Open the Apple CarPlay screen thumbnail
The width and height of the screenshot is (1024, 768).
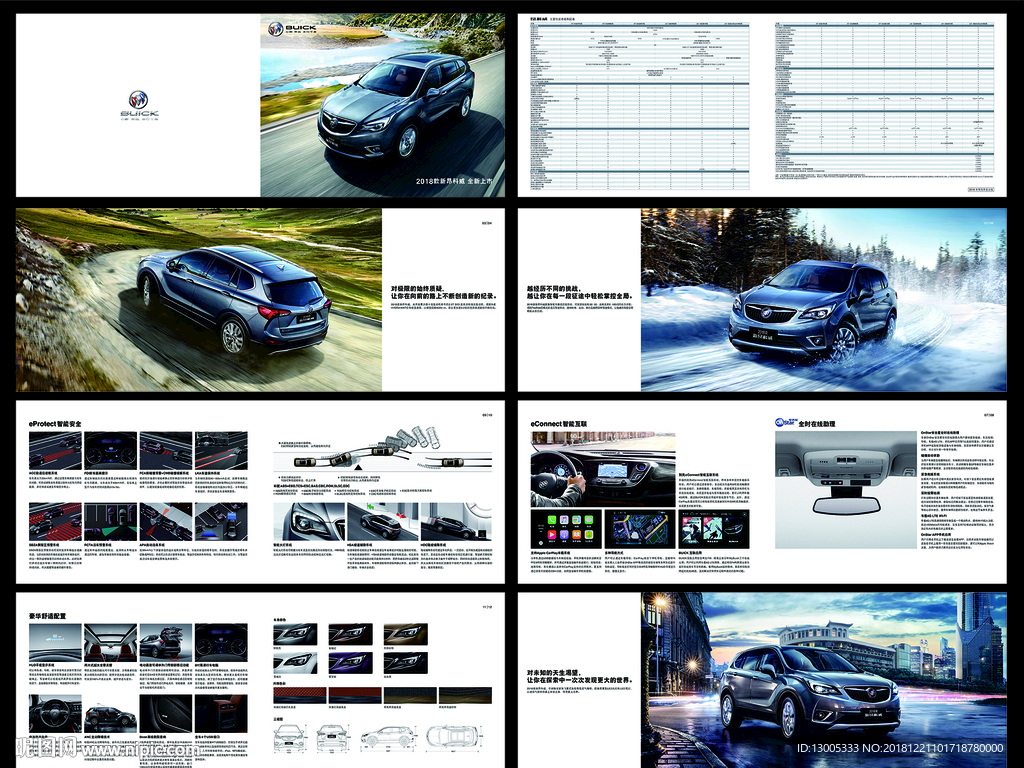(x=566, y=529)
